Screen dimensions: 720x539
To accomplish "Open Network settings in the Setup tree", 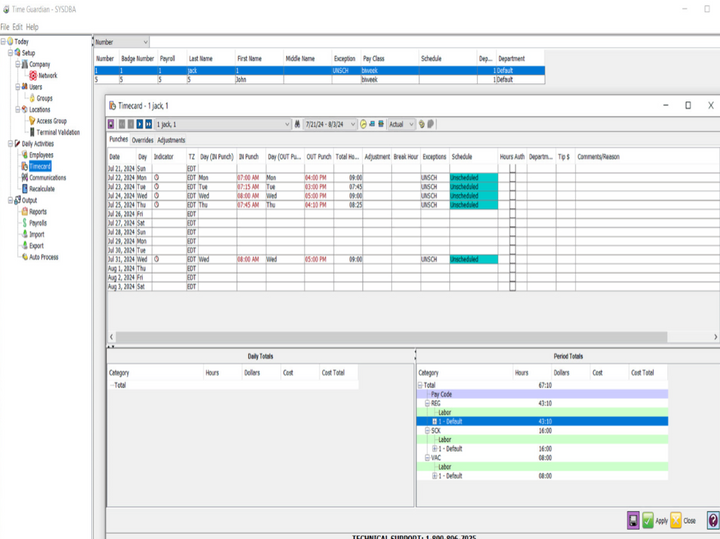I will click(x=47, y=75).
